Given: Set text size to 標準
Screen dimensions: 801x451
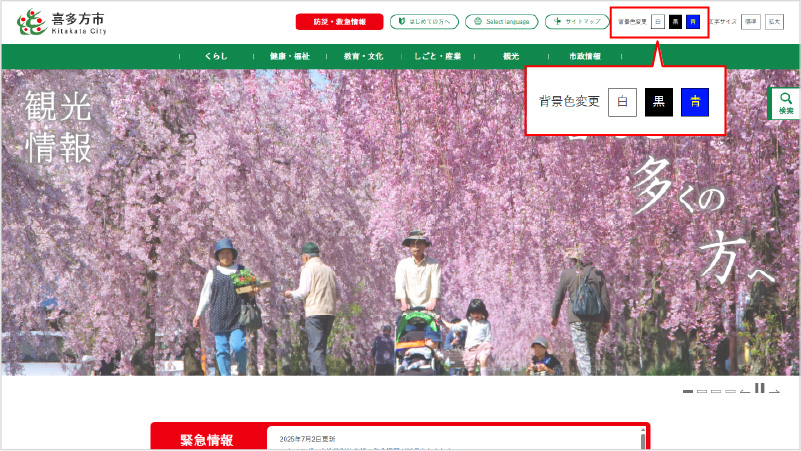Looking at the screenshot, I should (750, 22).
